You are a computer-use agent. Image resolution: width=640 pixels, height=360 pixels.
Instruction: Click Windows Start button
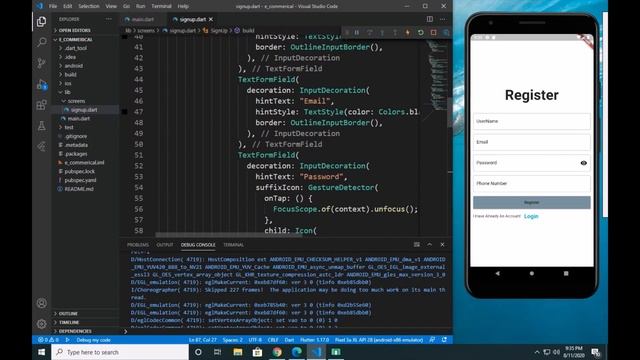(41, 352)
